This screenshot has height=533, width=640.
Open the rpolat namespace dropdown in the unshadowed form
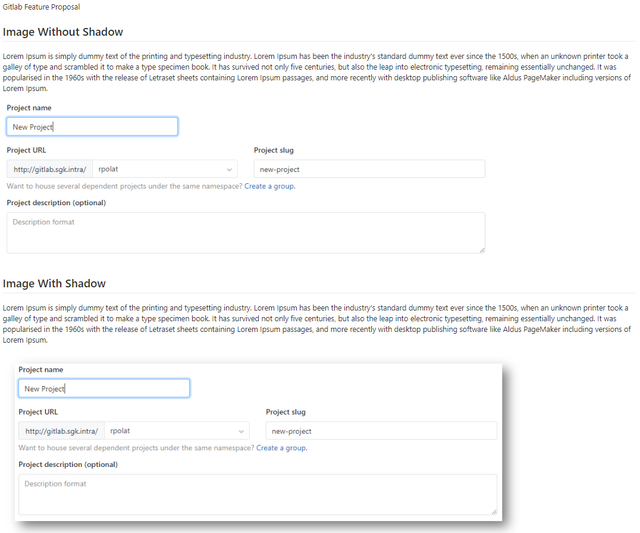pos(165,169)
